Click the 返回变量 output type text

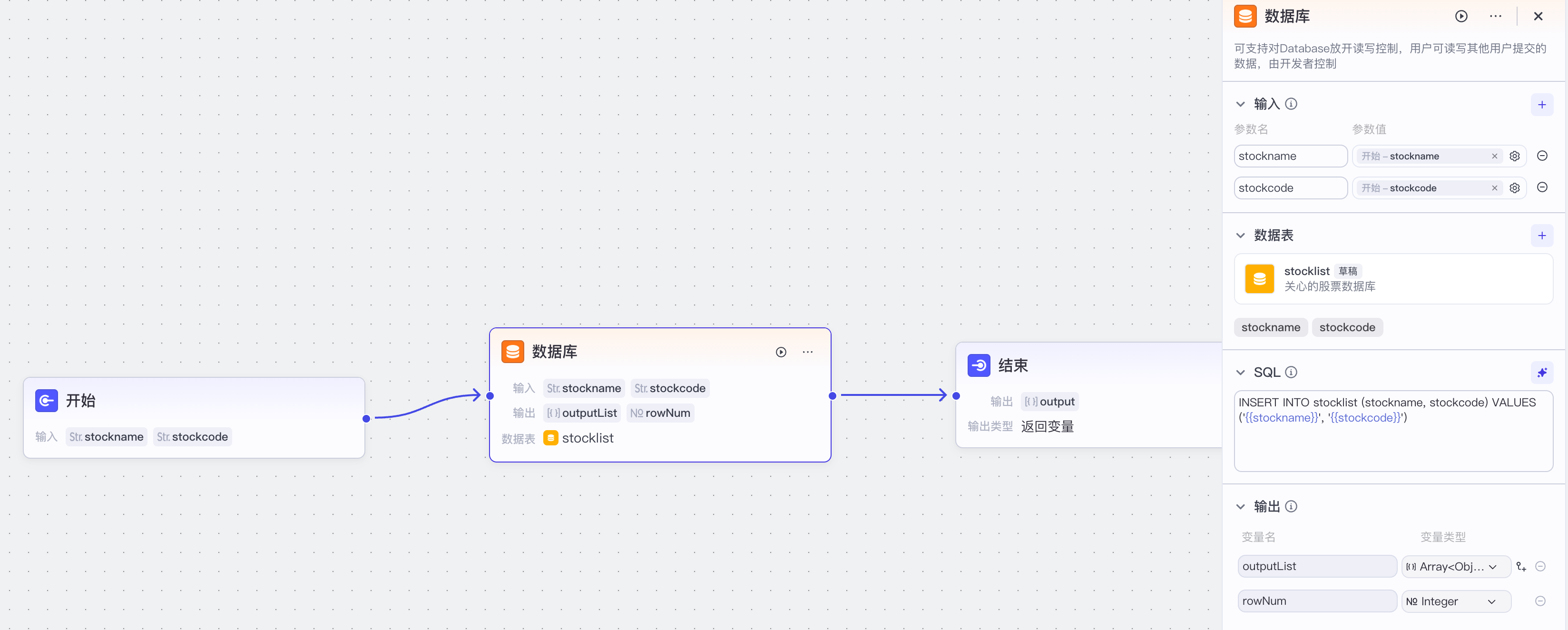1047,427
